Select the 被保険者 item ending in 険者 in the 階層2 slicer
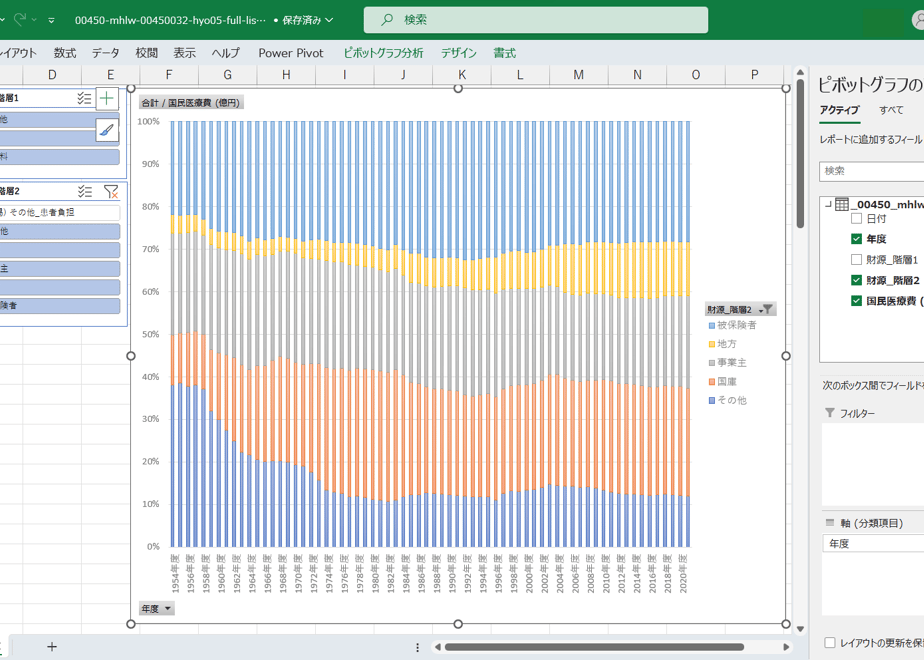This screenshot has width=924, height=660. 60,305
